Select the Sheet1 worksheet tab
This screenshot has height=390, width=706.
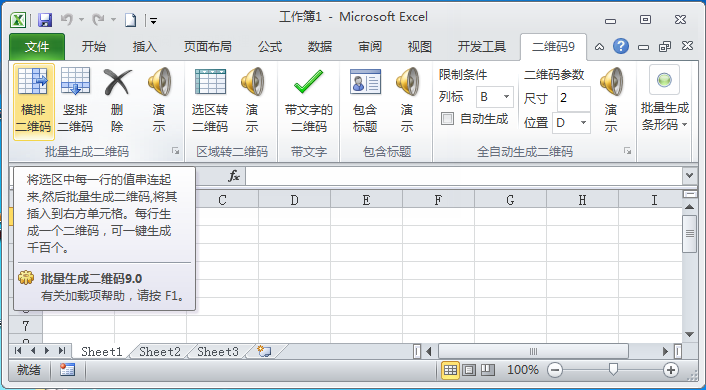(x=102, y=352)
